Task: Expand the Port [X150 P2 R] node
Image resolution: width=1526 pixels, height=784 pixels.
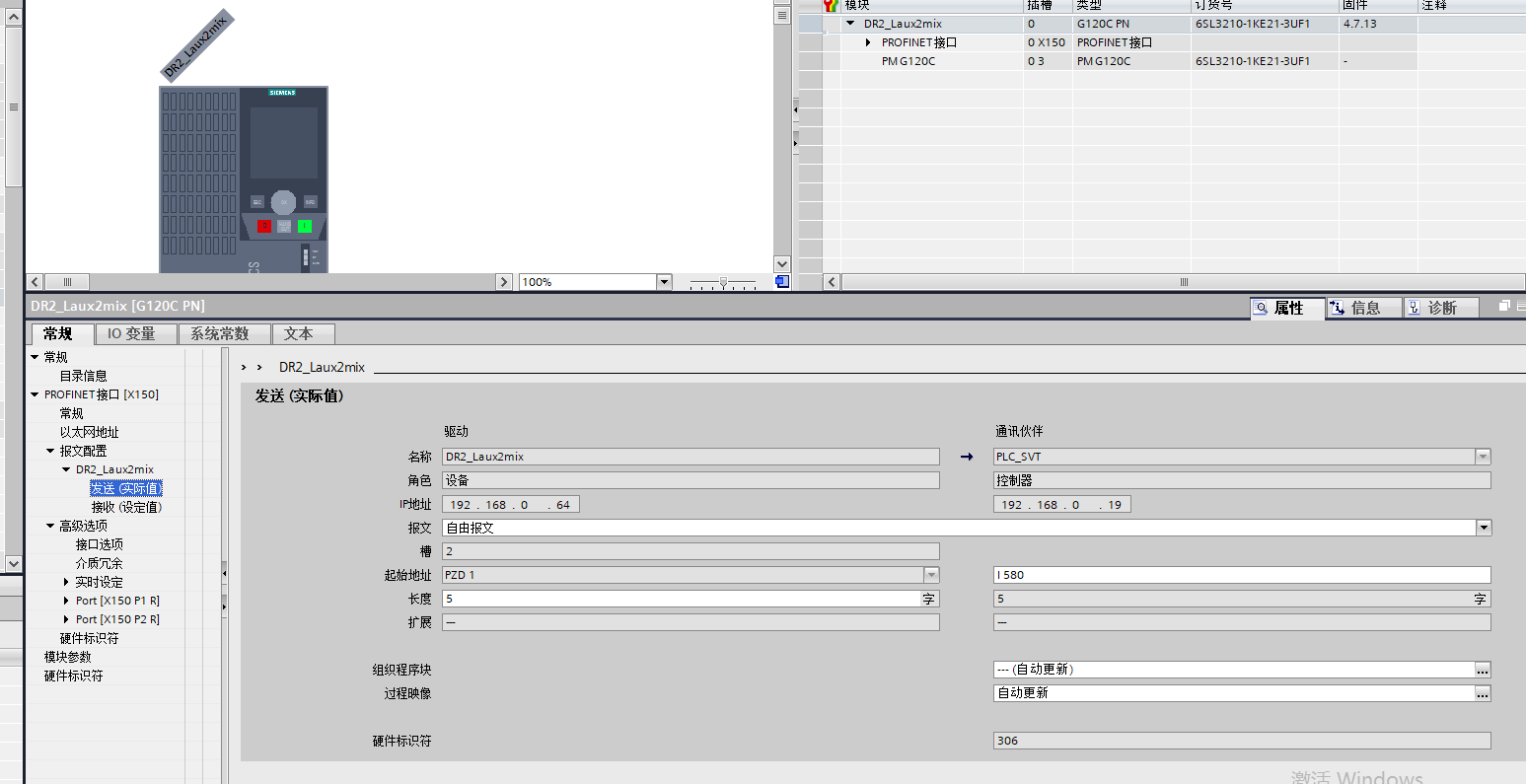Action: (66, 619)
